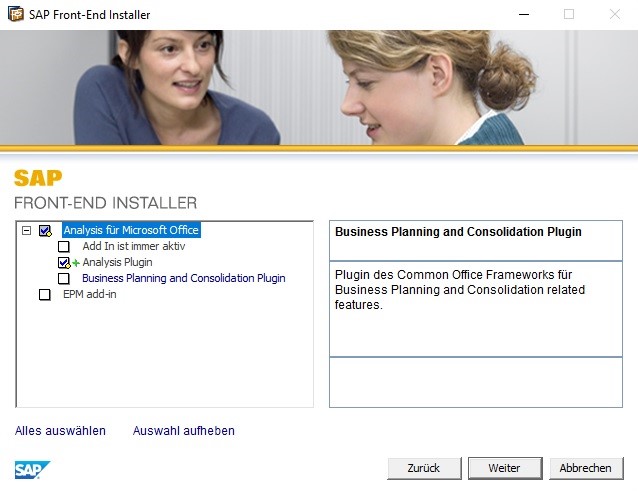Viewport: 638px width, 491px height.
Task: Cancel setup with the Abbrechen button
Action: click(586, 468)
